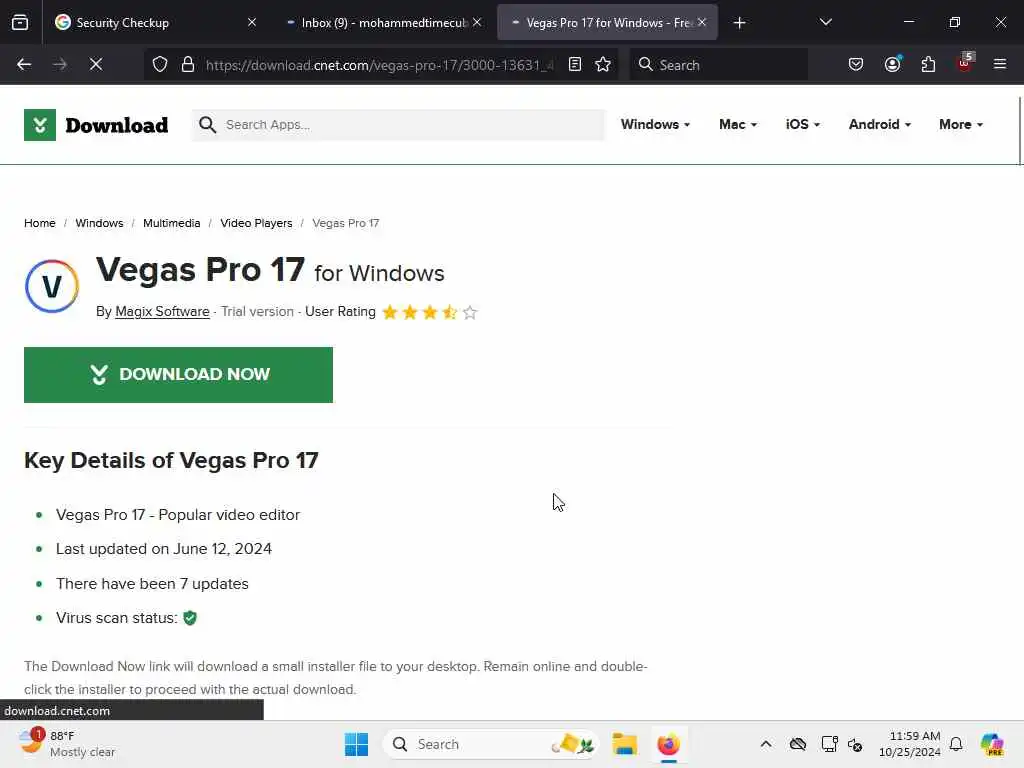The width and height of the screenshot is (1024, 768).
Task: Click the uBlock extension icon with badge
Action: 965,63
